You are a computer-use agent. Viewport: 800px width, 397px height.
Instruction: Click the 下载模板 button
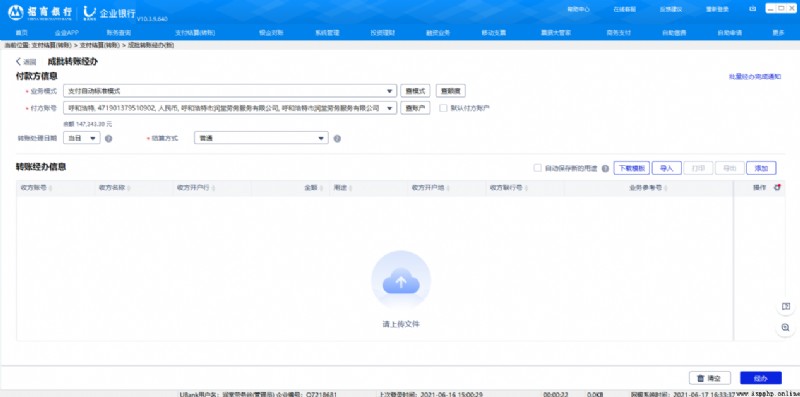(x=632, y=168)
